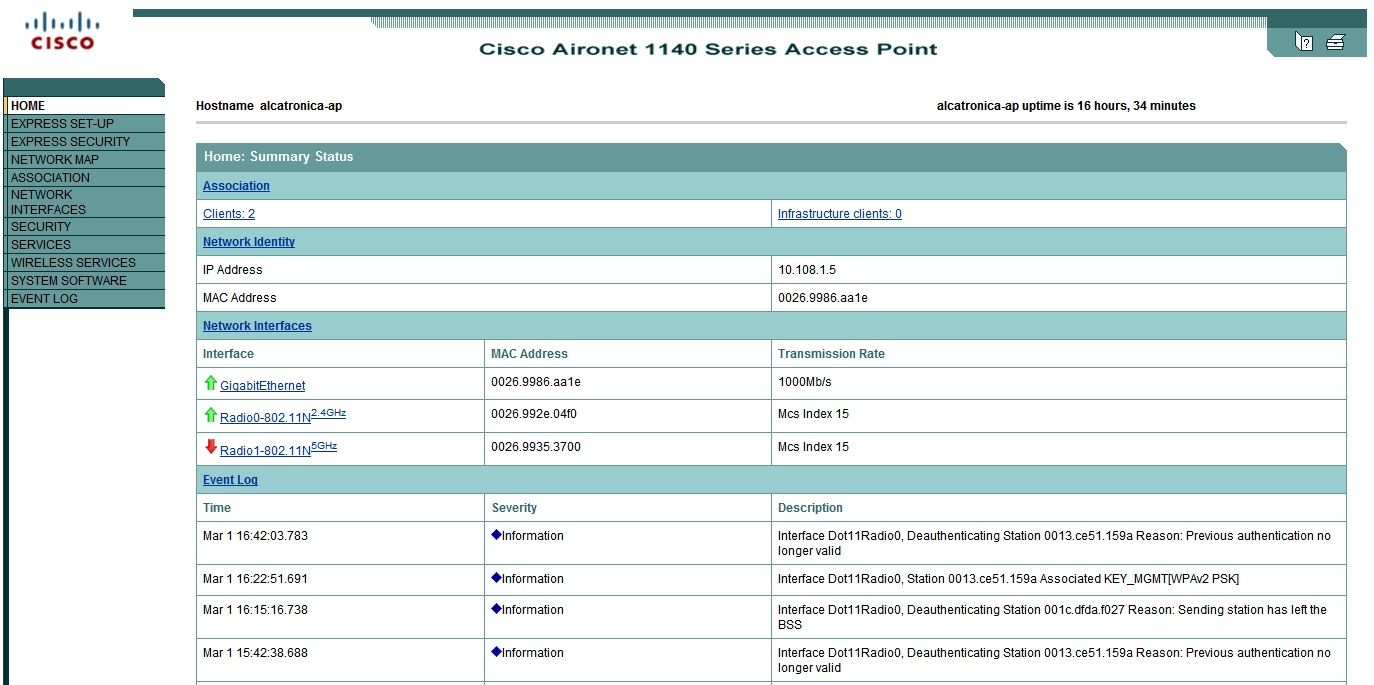Viewport: 1374px width, 685px height.
Task: Go to Express Security page
Action: click(70, 142)
